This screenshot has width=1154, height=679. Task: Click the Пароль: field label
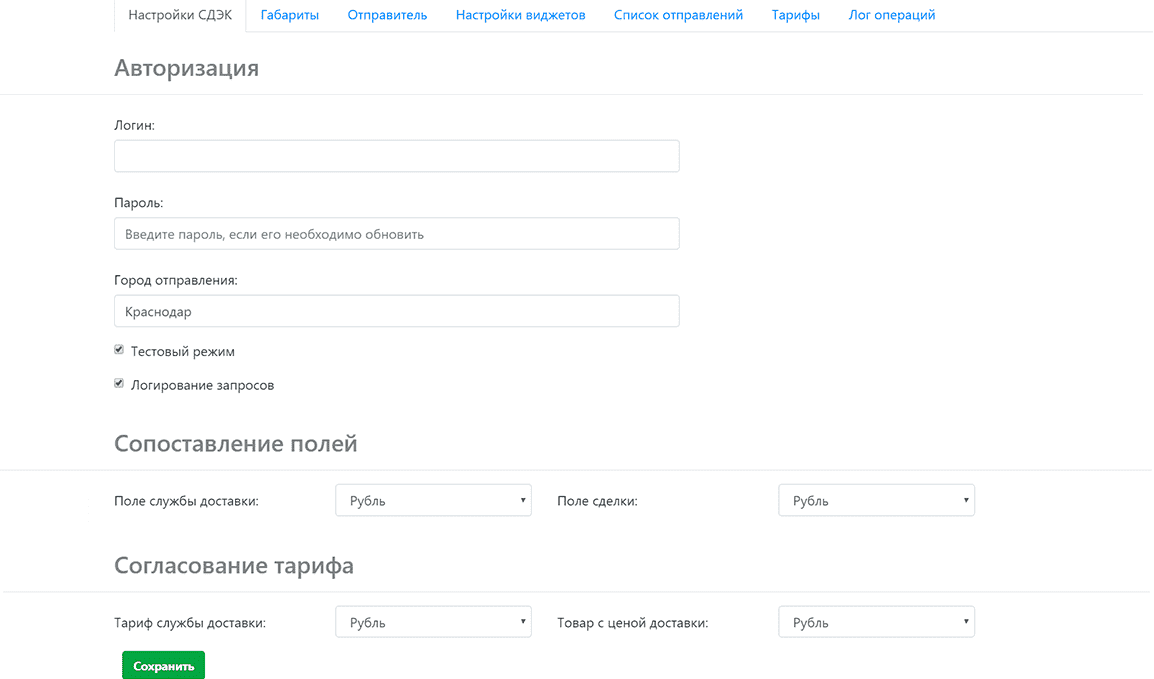click(139, 203)
